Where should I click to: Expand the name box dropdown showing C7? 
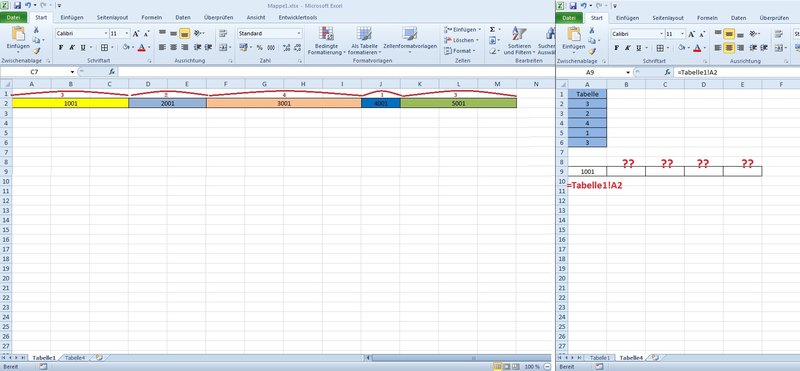pyautogui.click(x=72, y=72)
